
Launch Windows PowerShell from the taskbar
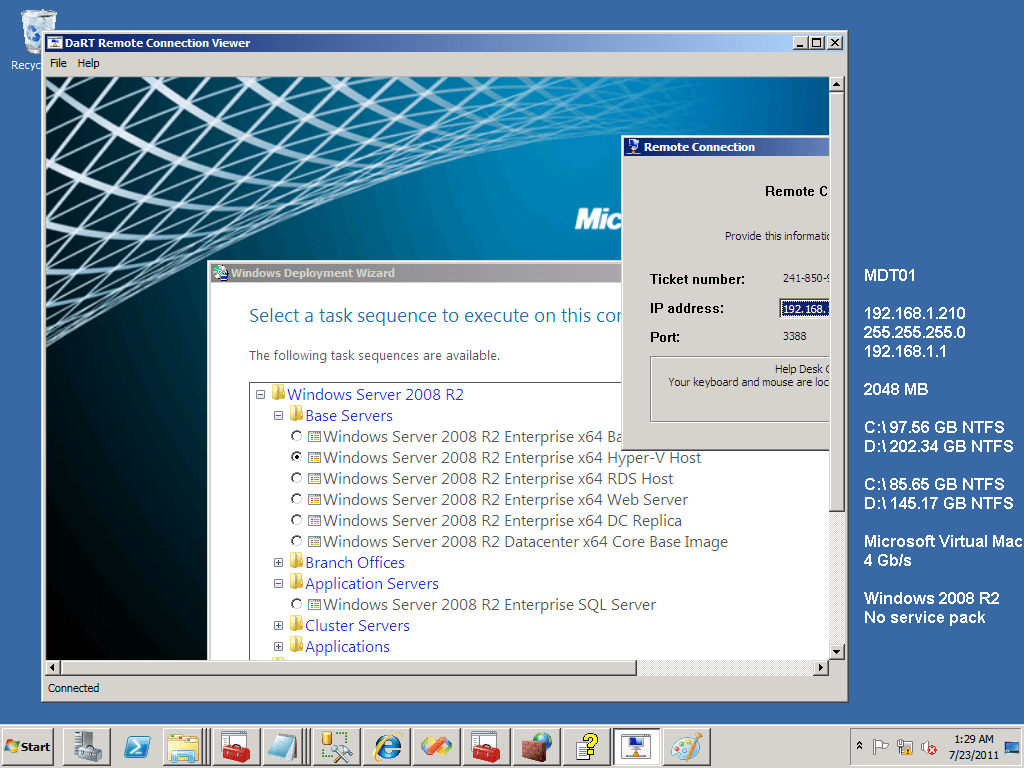(x=140, y=747)
